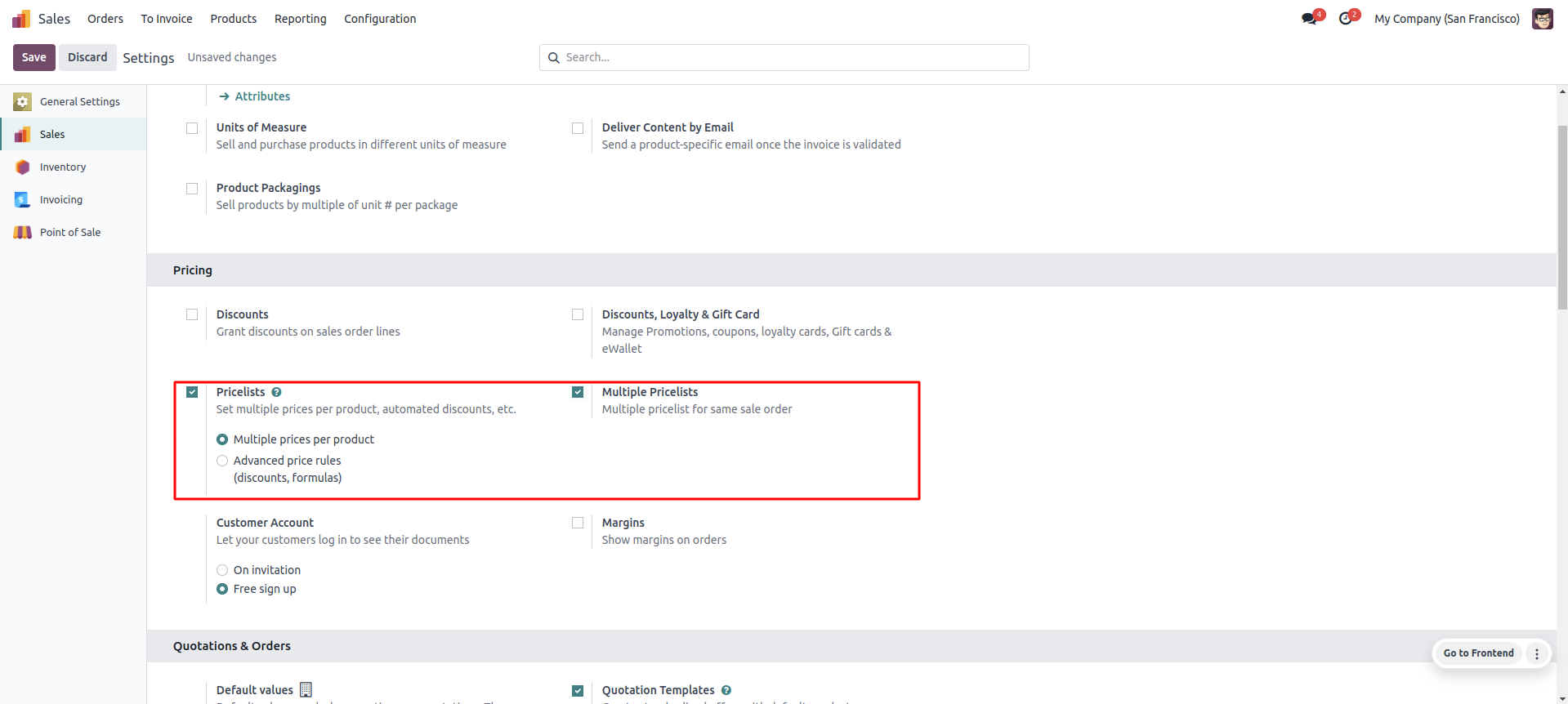1568x704 pixels.
Task: Open the company switcher My Company (San Francisco)
Action: point(1446,19)
